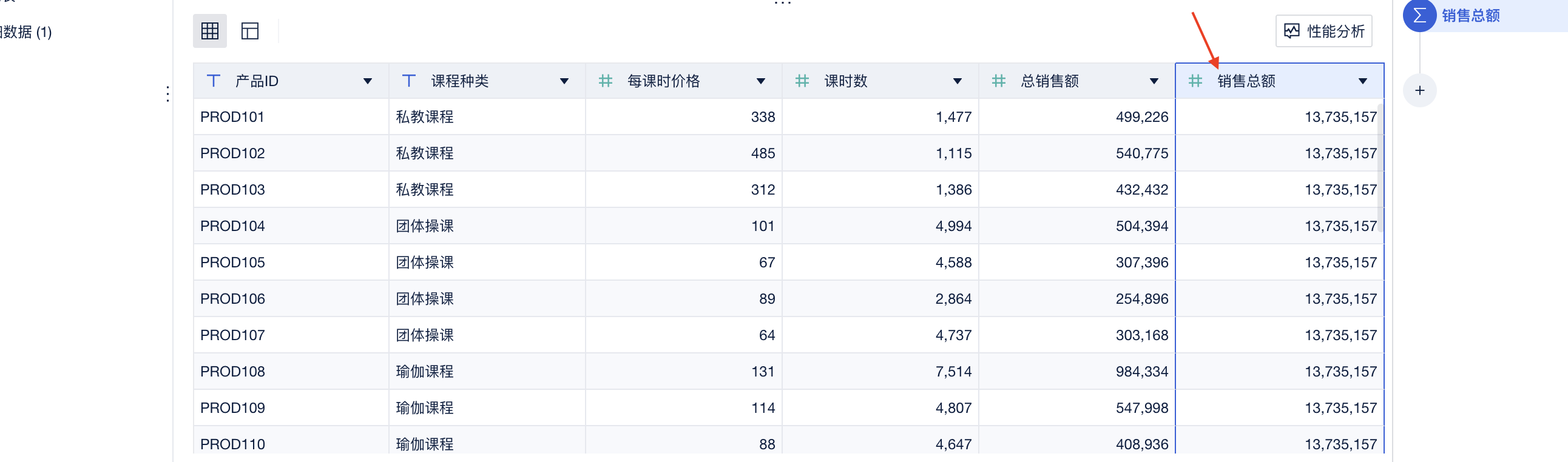The height and width of the screenshot is (462, 1568).
Task: Click number type icon of 总销售额 column
Action: [x=998, y=81]
